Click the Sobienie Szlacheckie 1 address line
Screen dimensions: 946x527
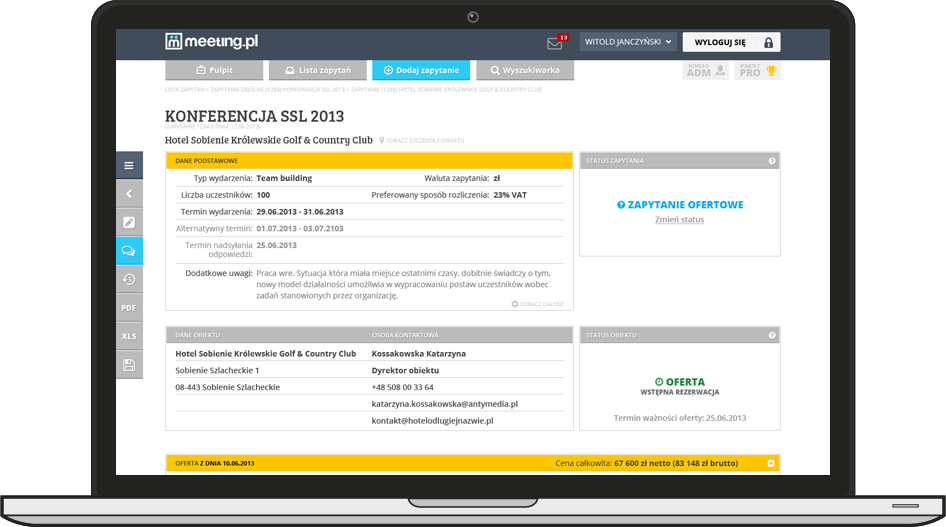click(217, 370)
